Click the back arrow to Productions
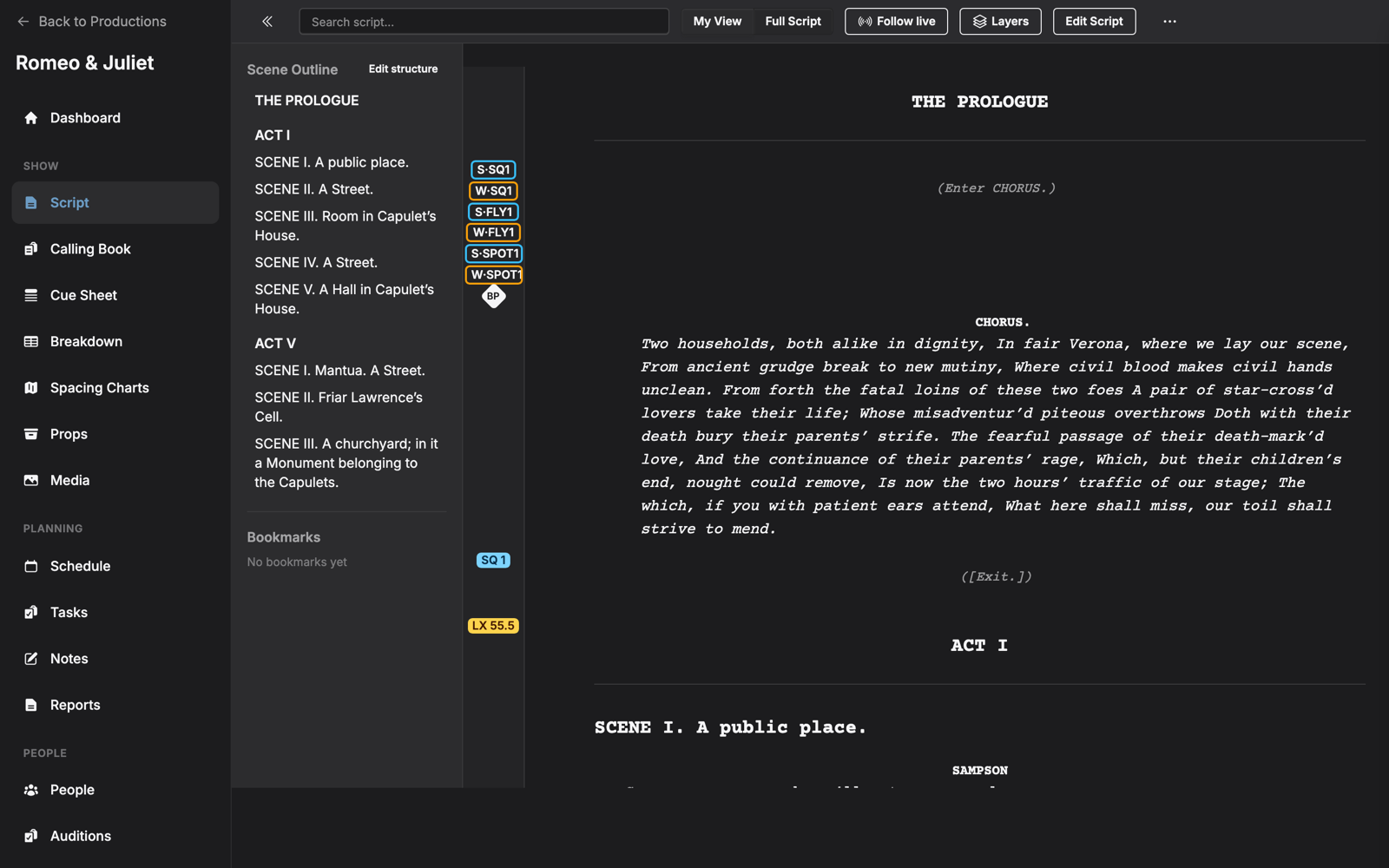Image resolution: width=1389 pixels, height=868 pixels. [23, 22]
